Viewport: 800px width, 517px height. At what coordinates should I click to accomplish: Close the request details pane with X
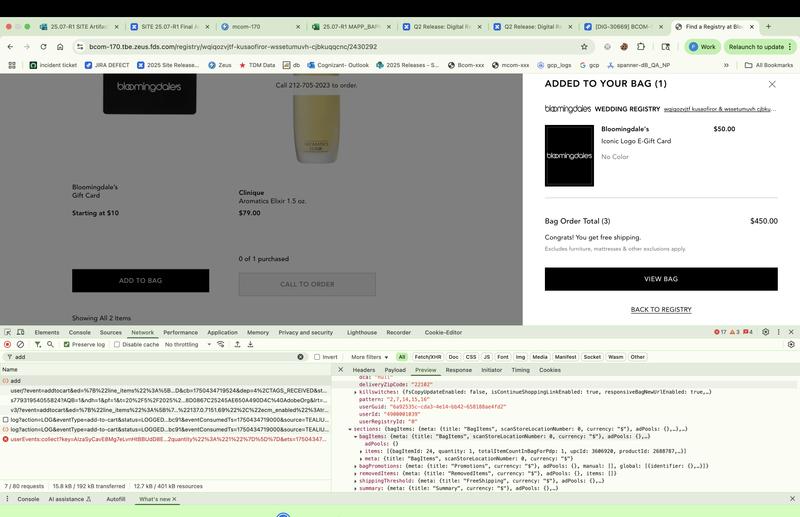[341, 370]
